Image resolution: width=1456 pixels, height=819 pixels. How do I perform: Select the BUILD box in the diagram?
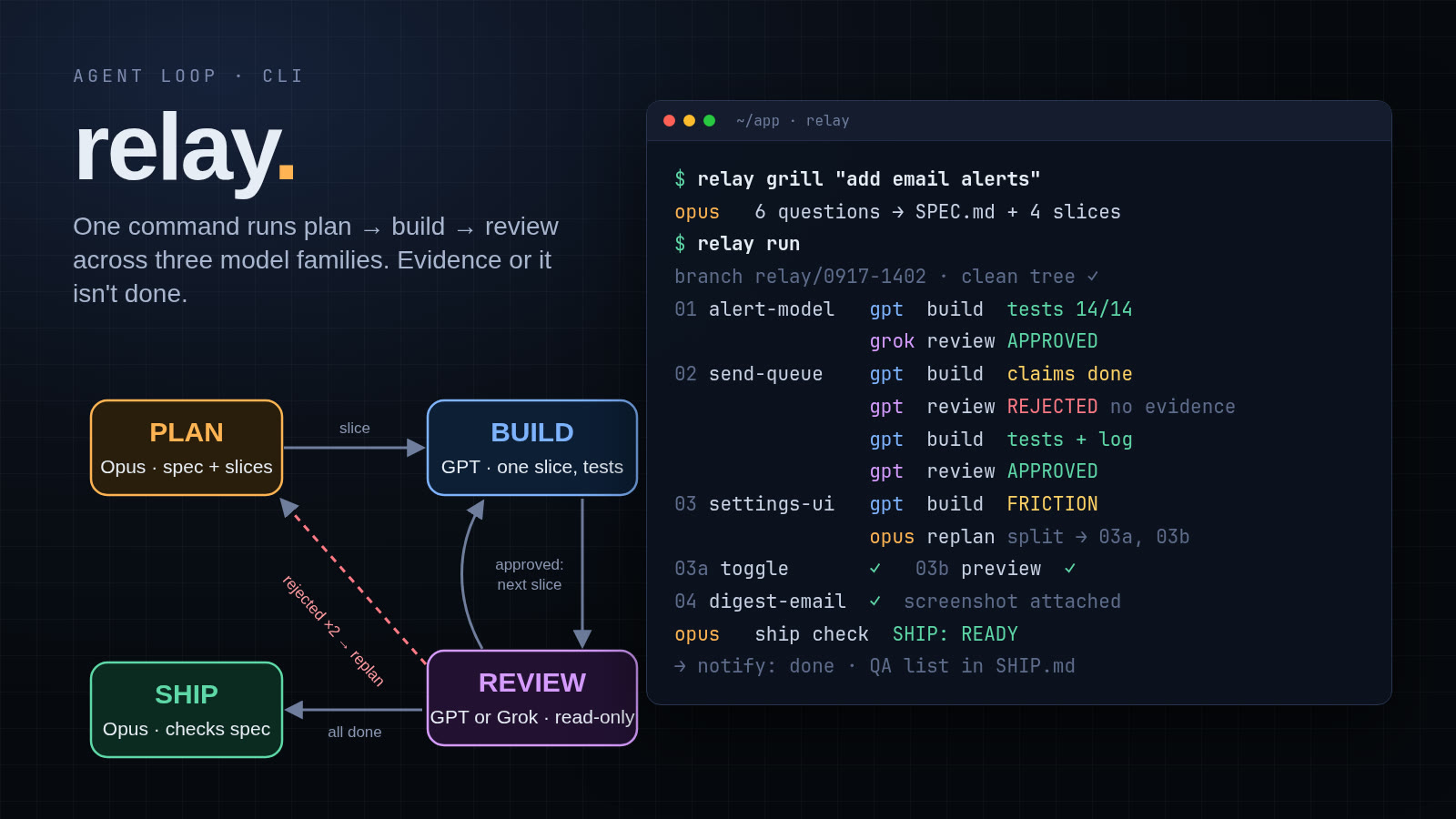click(x=532, y=448)
